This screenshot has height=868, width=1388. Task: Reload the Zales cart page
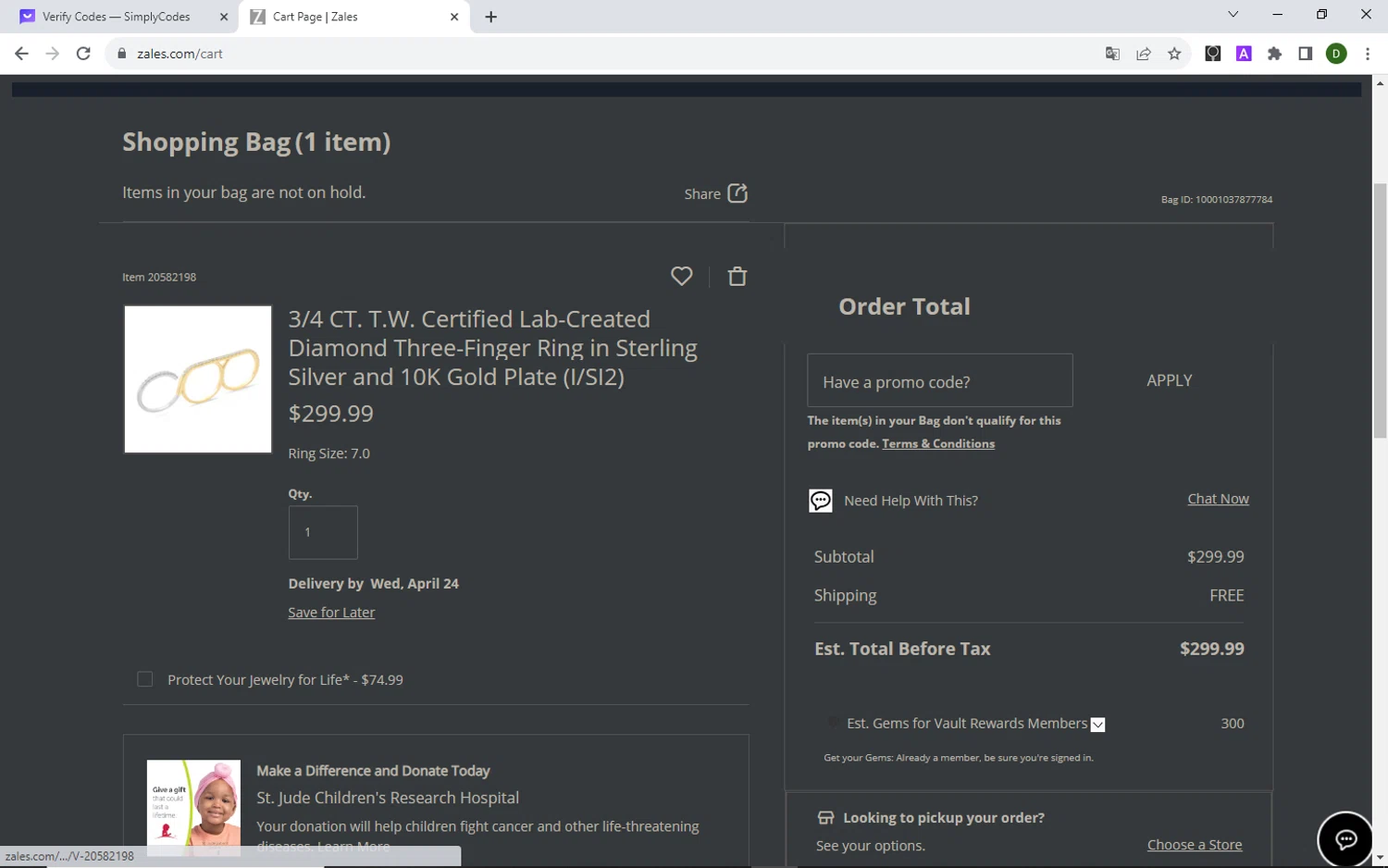pyautogui.click(x=83, y=54)
